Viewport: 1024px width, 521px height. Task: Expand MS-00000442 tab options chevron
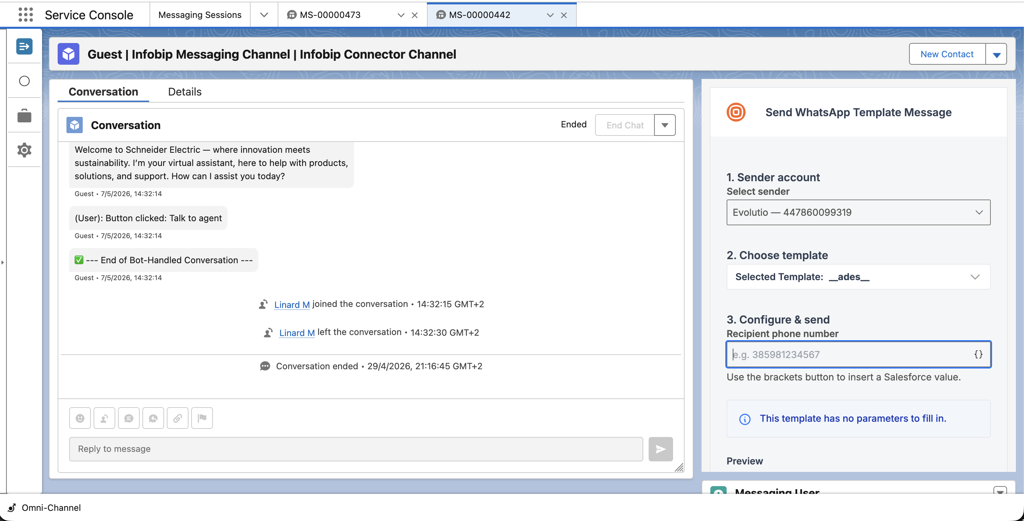click(x=551, y=15)
